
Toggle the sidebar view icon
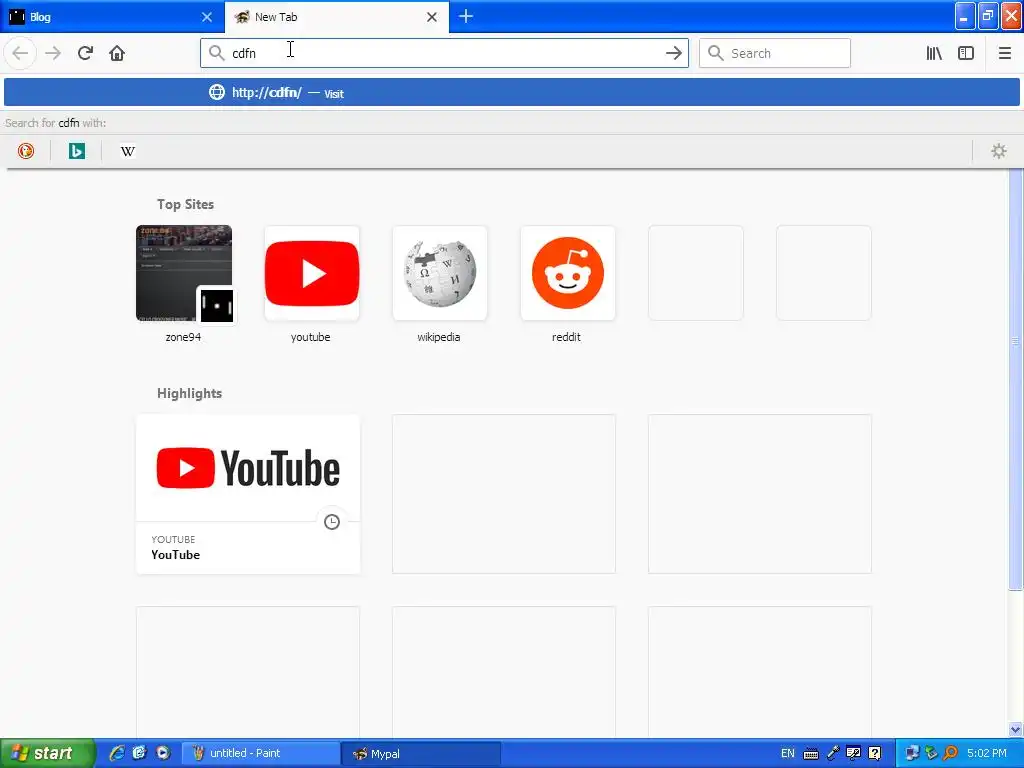coord(966,53)
